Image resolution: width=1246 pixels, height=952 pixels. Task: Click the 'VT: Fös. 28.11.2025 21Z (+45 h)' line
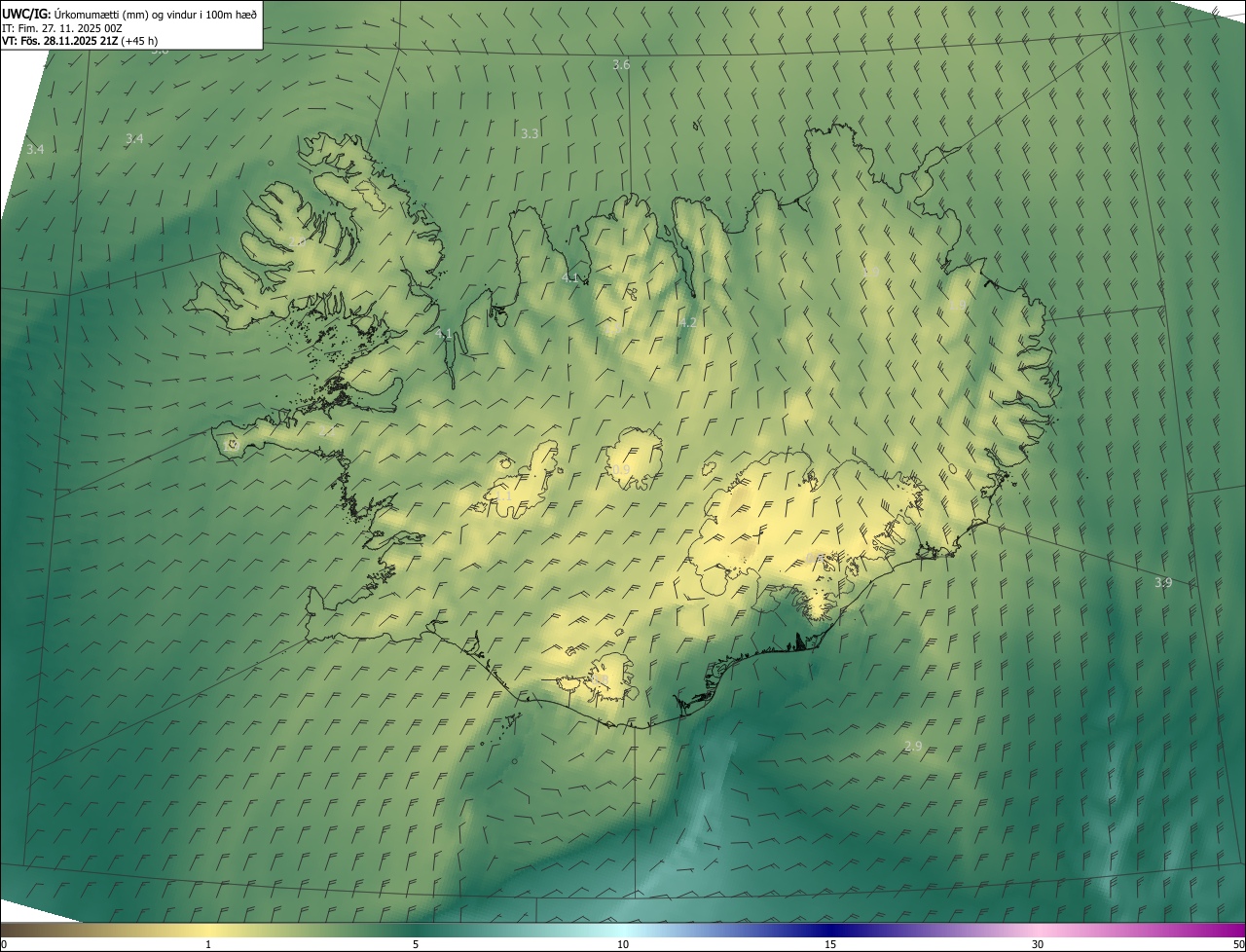tap(80, 42)
